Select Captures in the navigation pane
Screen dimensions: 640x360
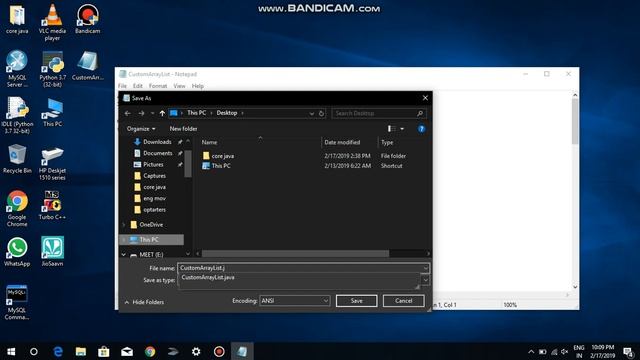click(154, 176)
